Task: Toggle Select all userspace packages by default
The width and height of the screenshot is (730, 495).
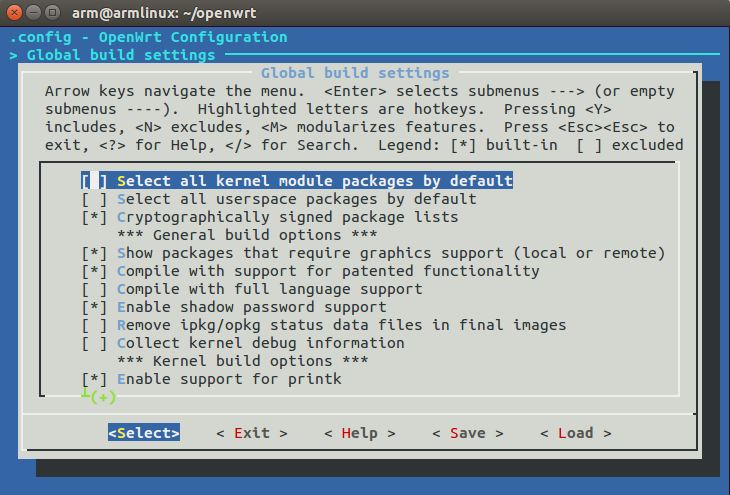Action: pos(279,199)
